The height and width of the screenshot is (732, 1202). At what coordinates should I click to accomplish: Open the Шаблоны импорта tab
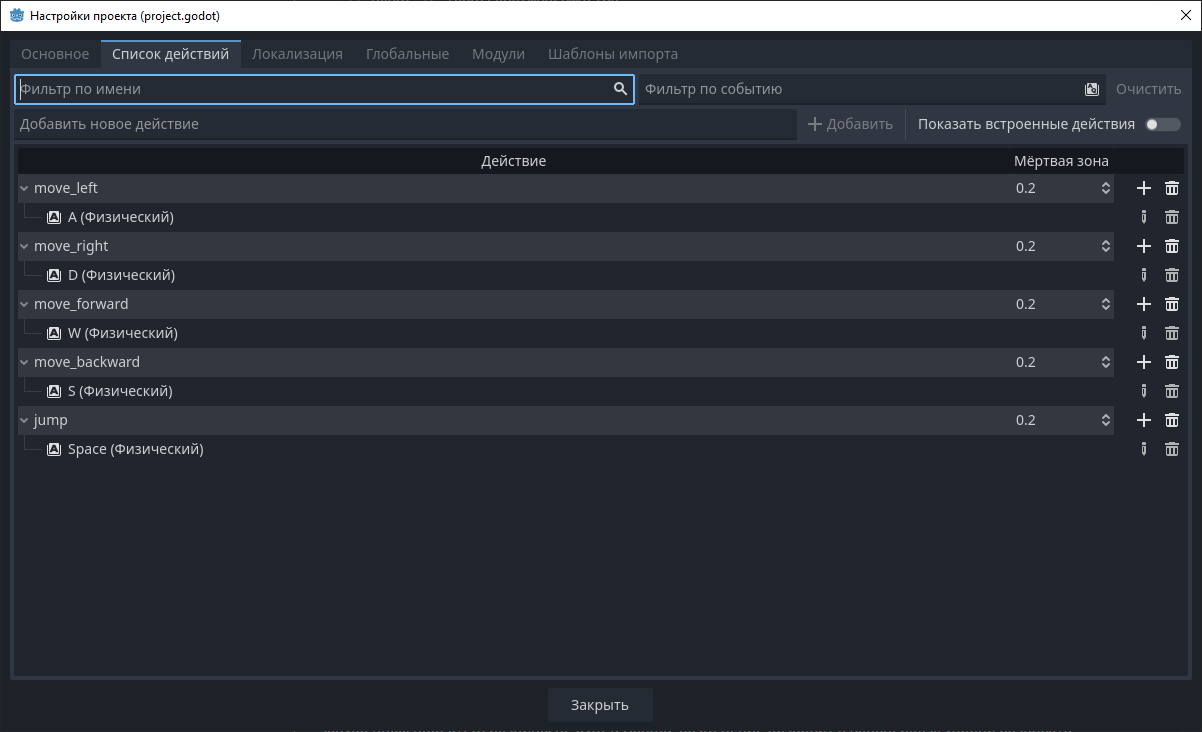point(612,54)
